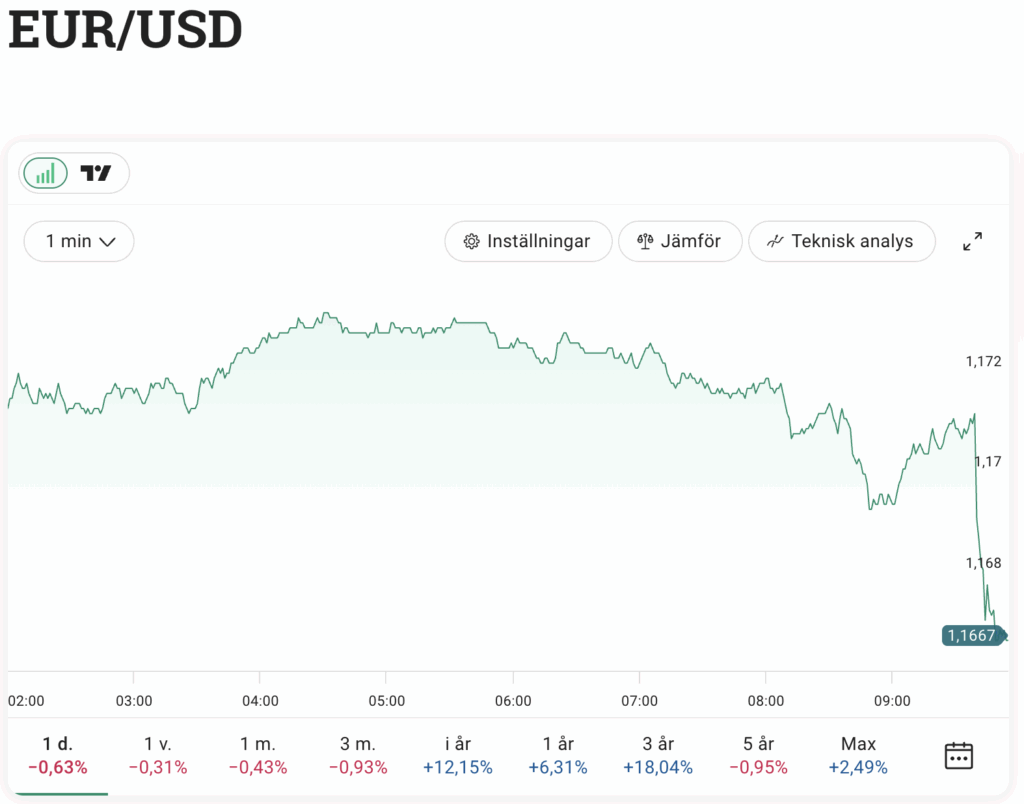Select the i år period tab
The image size is (1024, 804).
458,755
